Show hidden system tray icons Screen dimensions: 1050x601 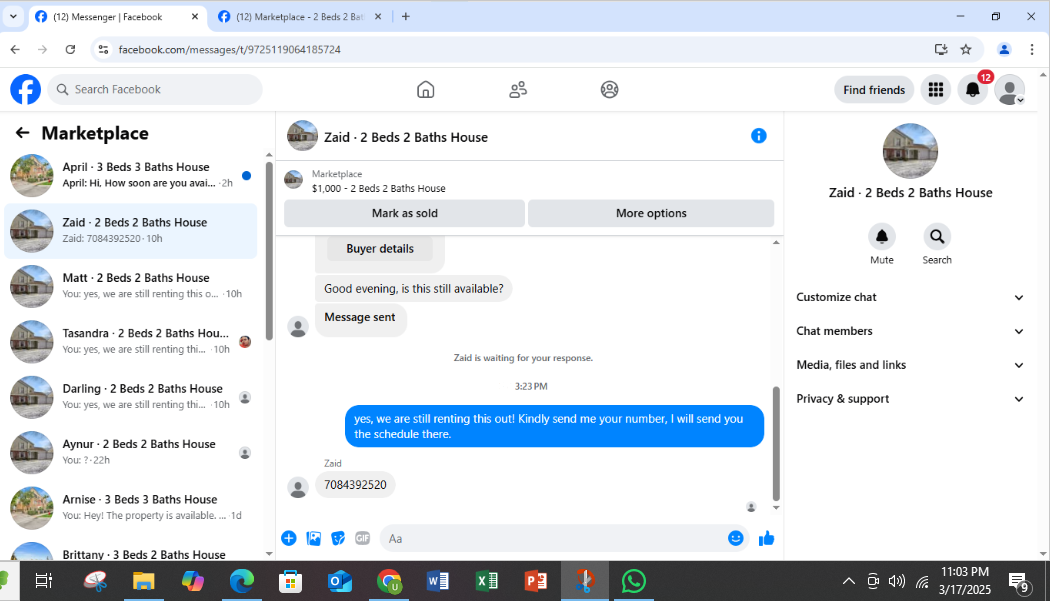coord(848,581)
